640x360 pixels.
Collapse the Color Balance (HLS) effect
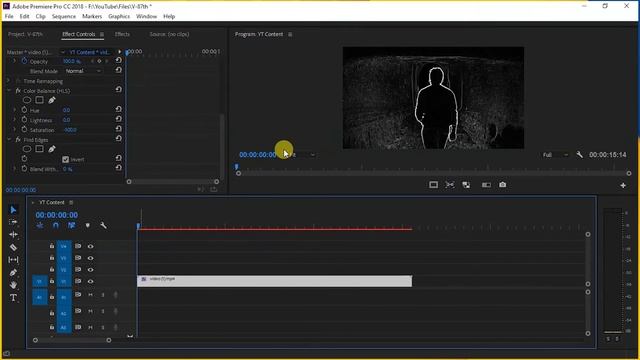click(x=9, y=91)
